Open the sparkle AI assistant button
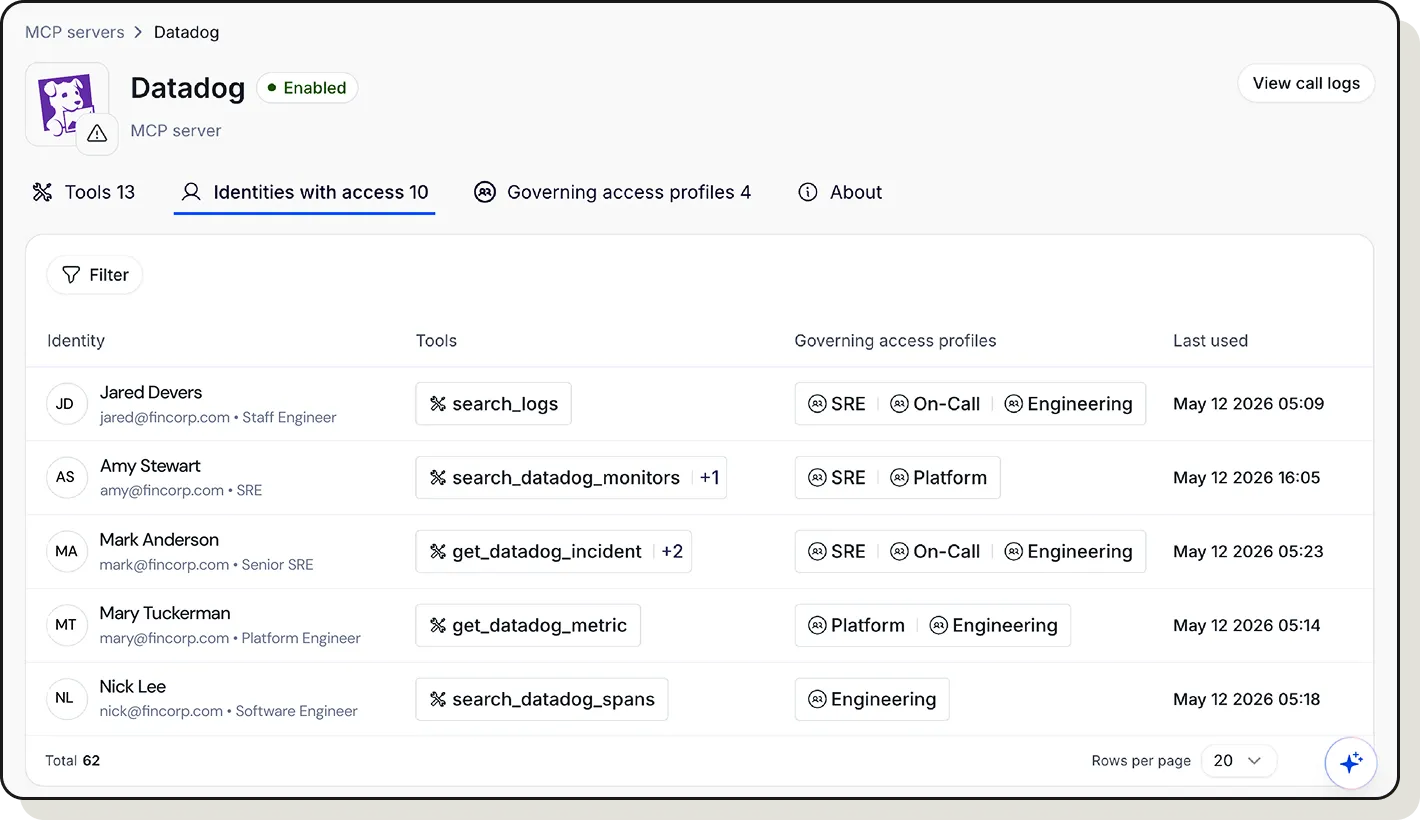The image size is (1420, 820). click(1351, 763)
